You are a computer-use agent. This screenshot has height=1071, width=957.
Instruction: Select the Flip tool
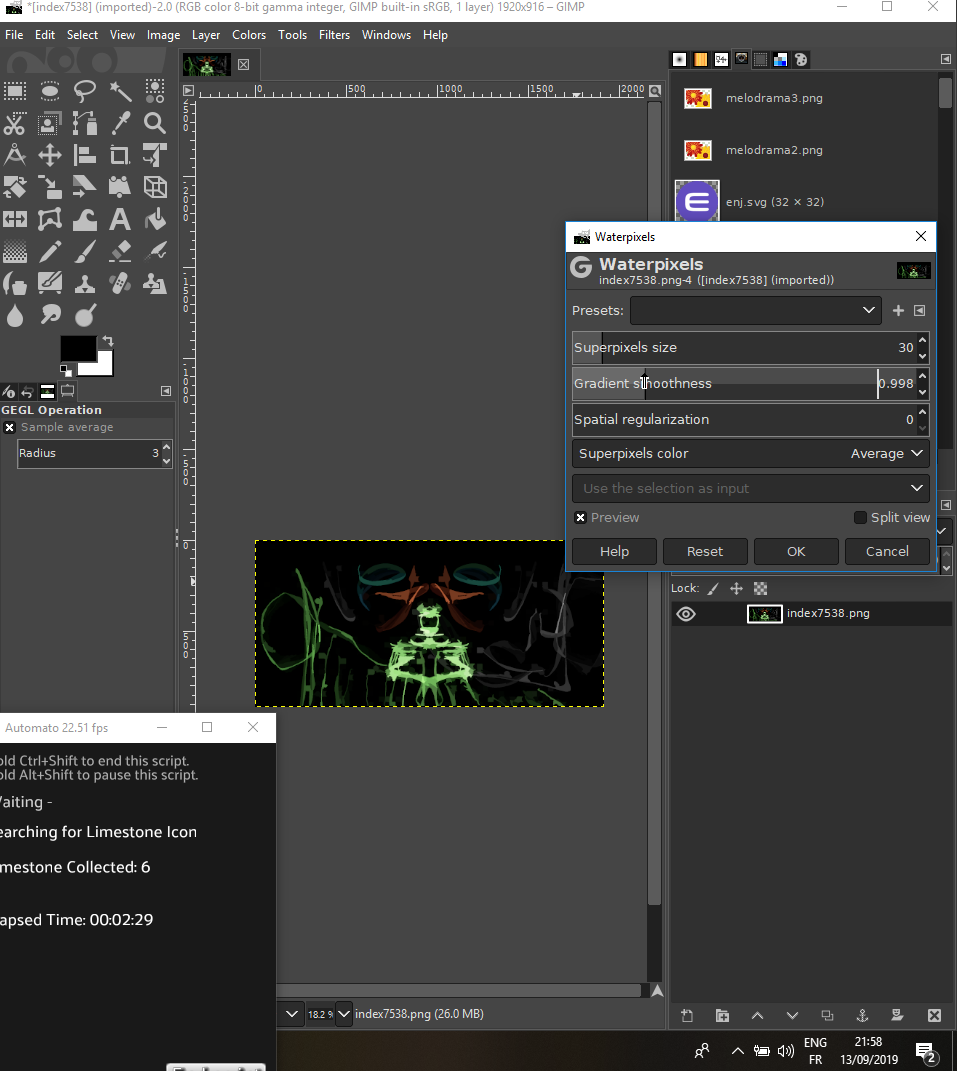coord(15,219)
